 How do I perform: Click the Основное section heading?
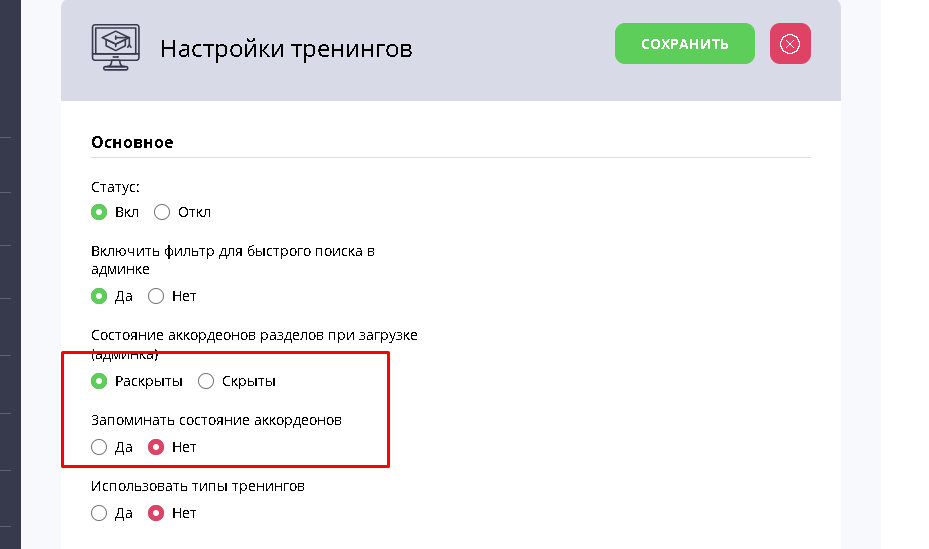[x=132, y=142]
